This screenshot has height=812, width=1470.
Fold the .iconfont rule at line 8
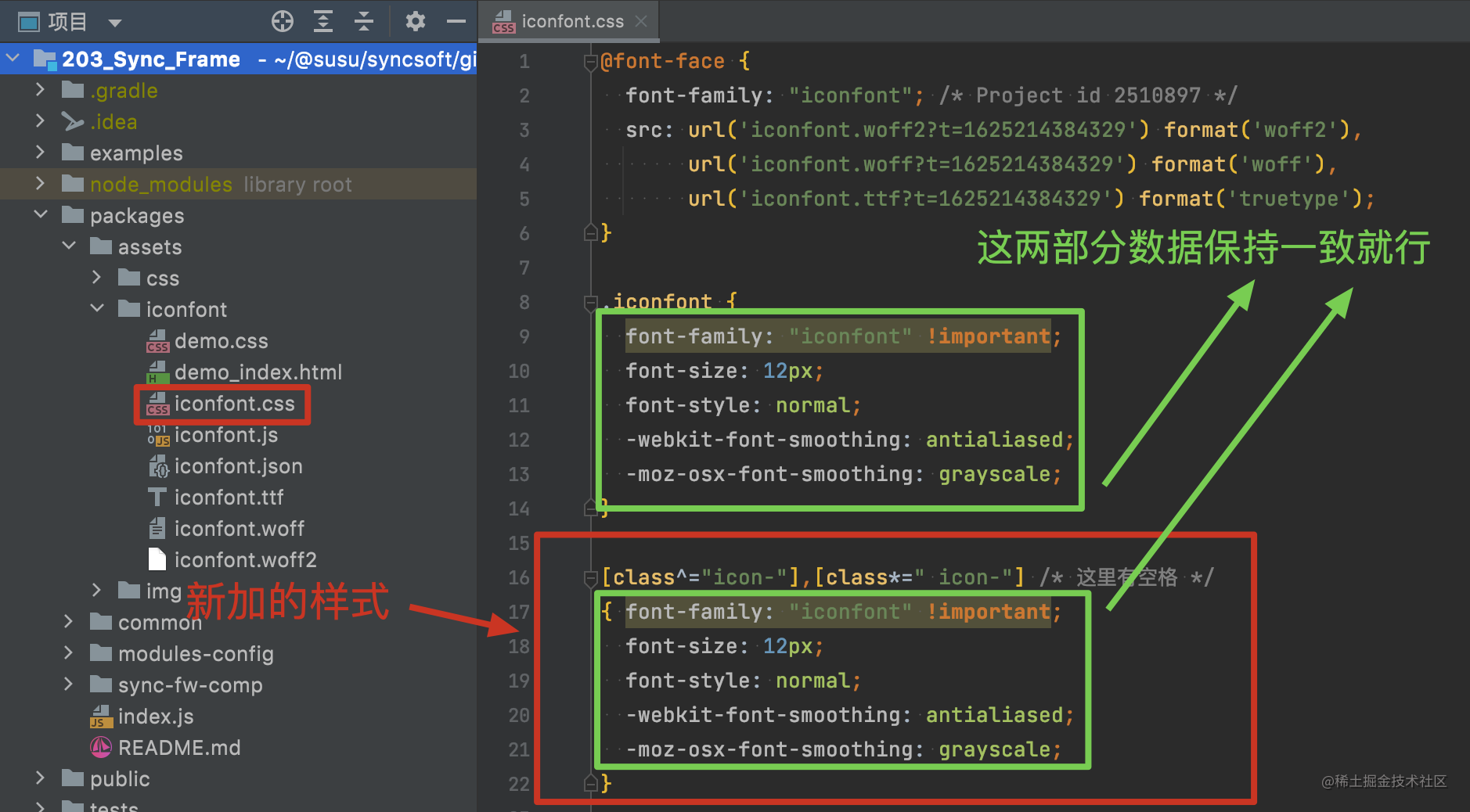(591, 302)
